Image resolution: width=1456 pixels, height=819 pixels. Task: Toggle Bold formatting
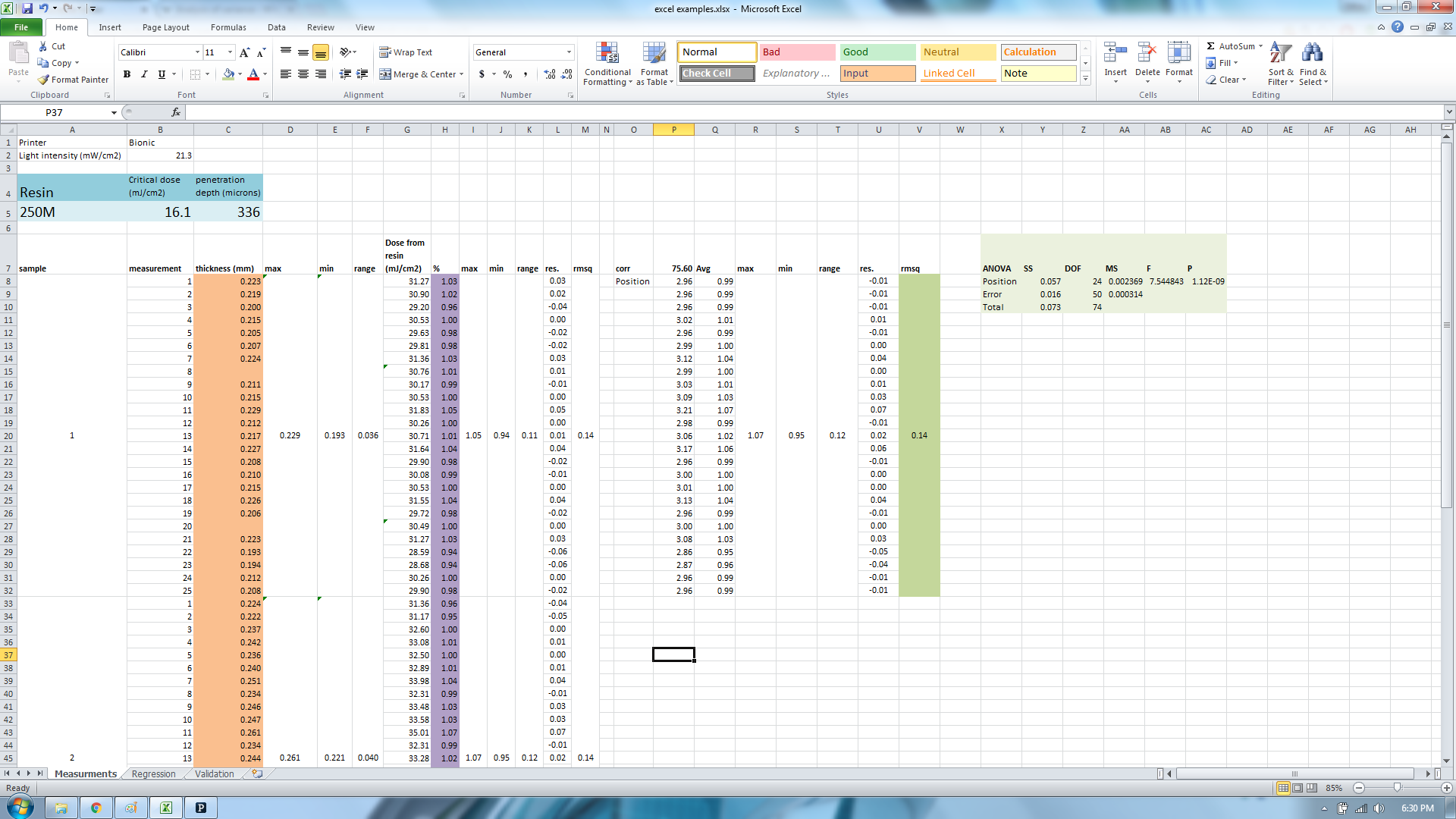point(127,74)
